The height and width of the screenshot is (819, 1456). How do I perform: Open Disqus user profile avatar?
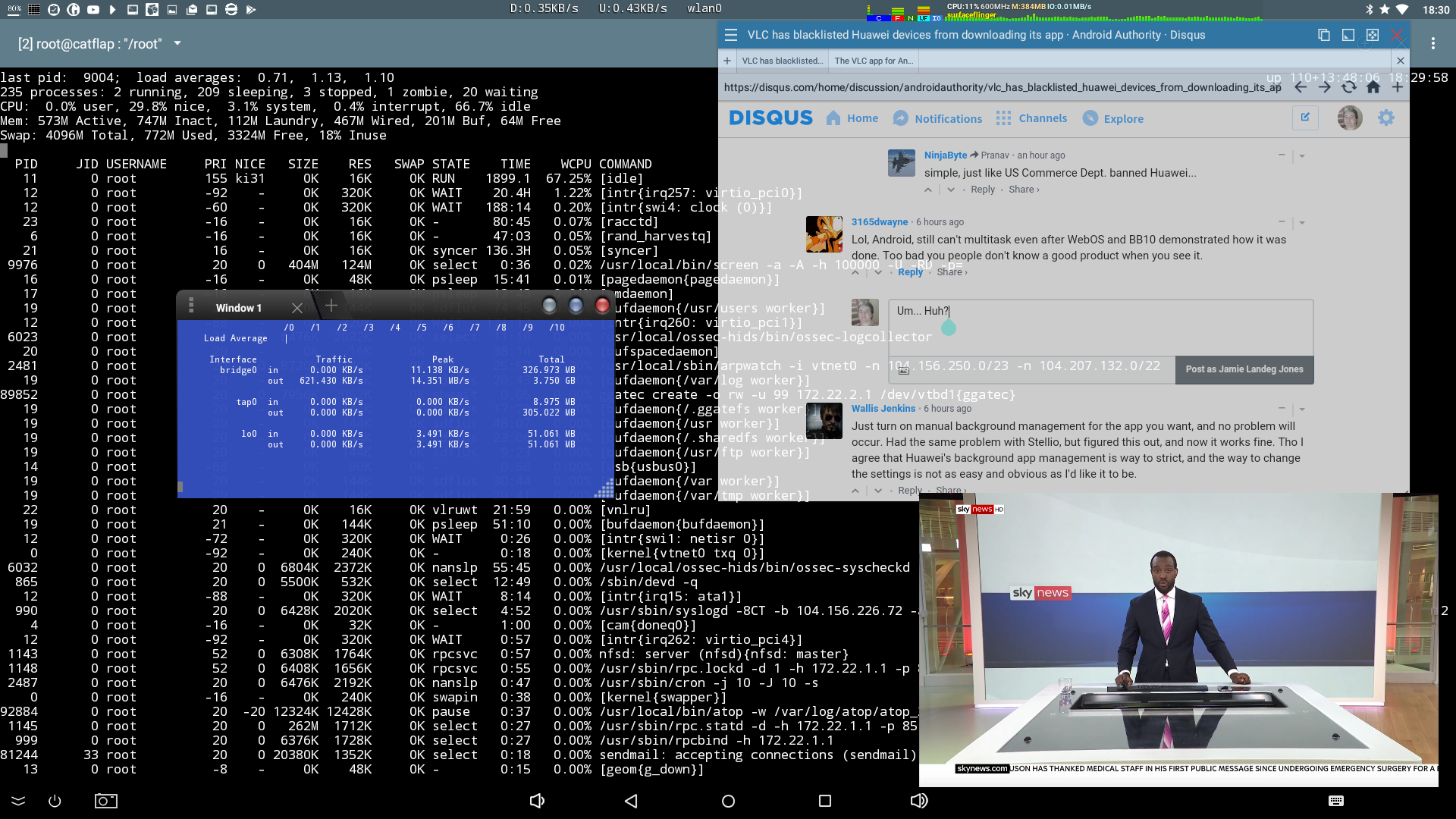coord(1350,118)
